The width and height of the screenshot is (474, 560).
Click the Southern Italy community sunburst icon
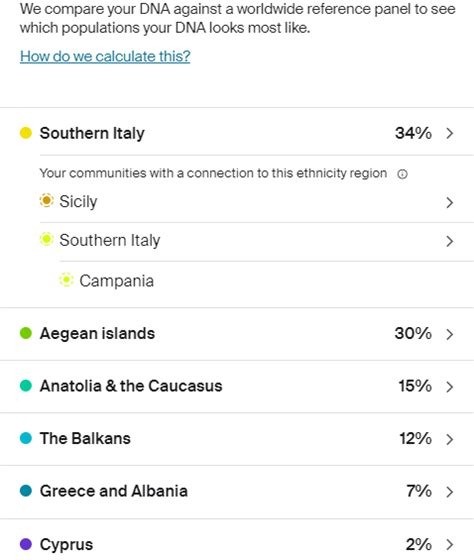[x=46, y=239]
